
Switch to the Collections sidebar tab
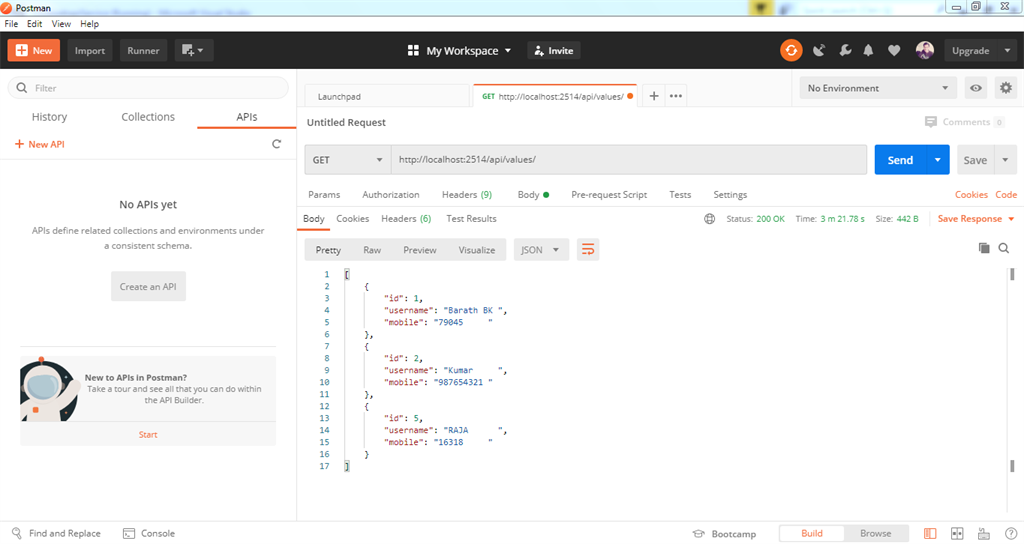click(148, 117)
